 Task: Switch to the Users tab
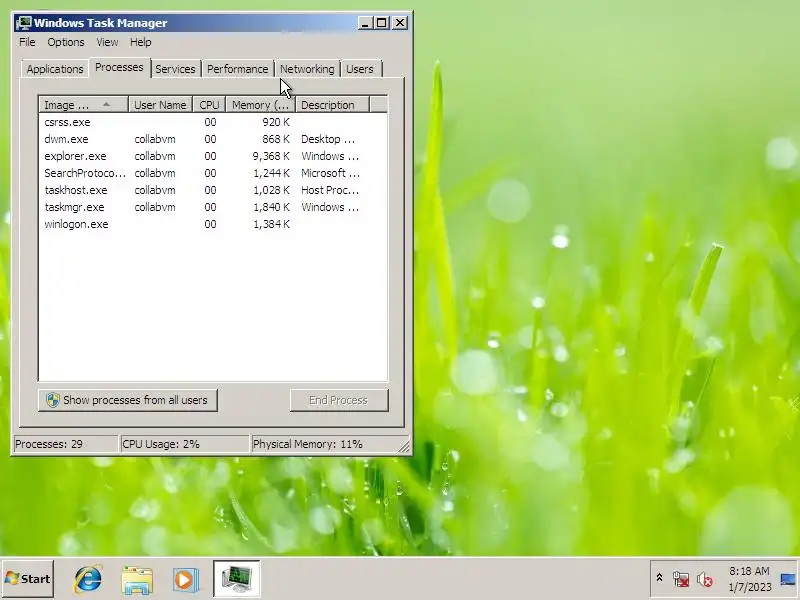pos(360,69)
